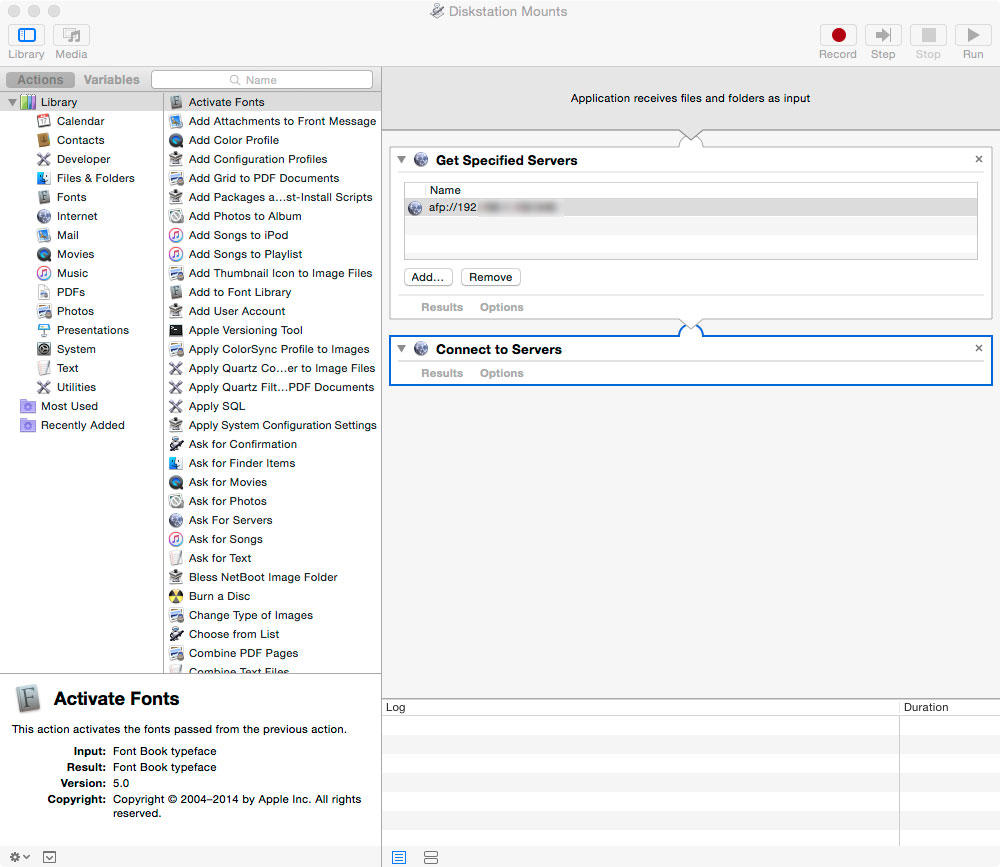Select the Utilities category
Screen dimensions: 1000x867
click(x=76, y=387)
